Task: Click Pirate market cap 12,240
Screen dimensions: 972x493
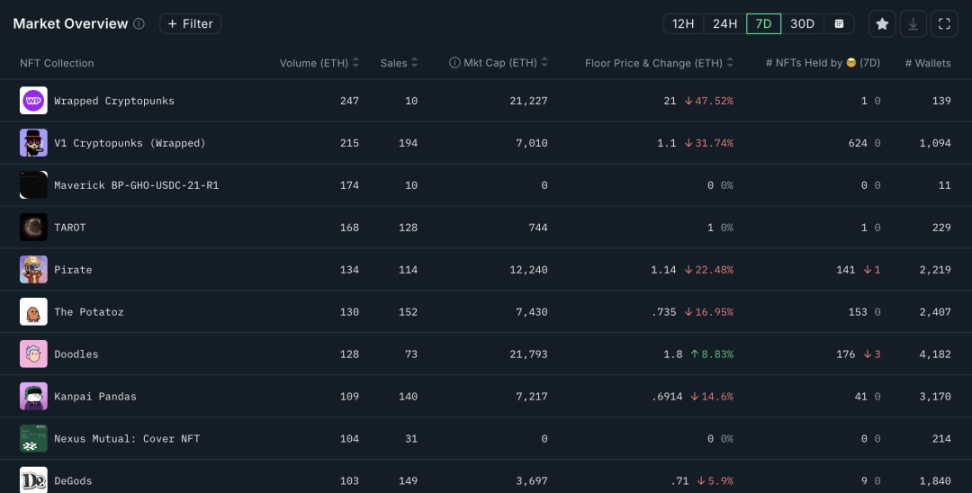Action: tap(528, 269)
